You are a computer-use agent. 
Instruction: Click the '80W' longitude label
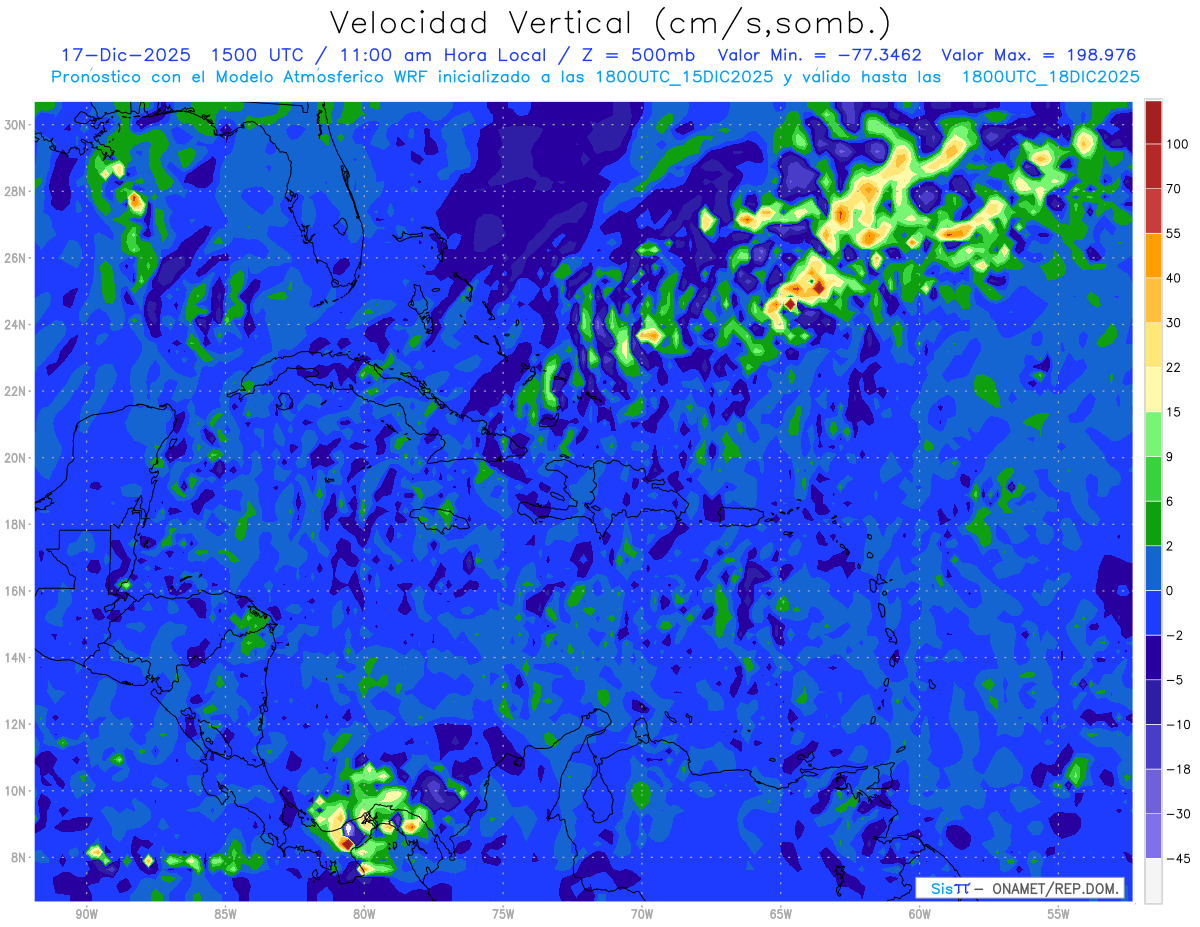click(364, 914)
